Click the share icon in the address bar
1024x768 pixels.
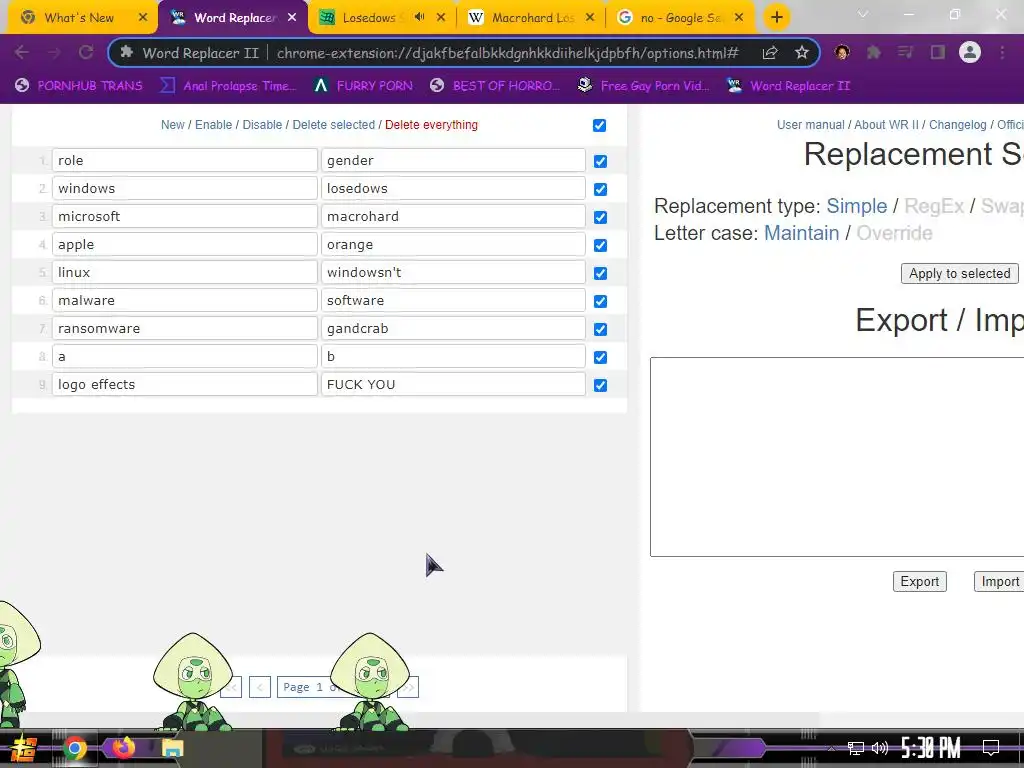pos(770,53)
